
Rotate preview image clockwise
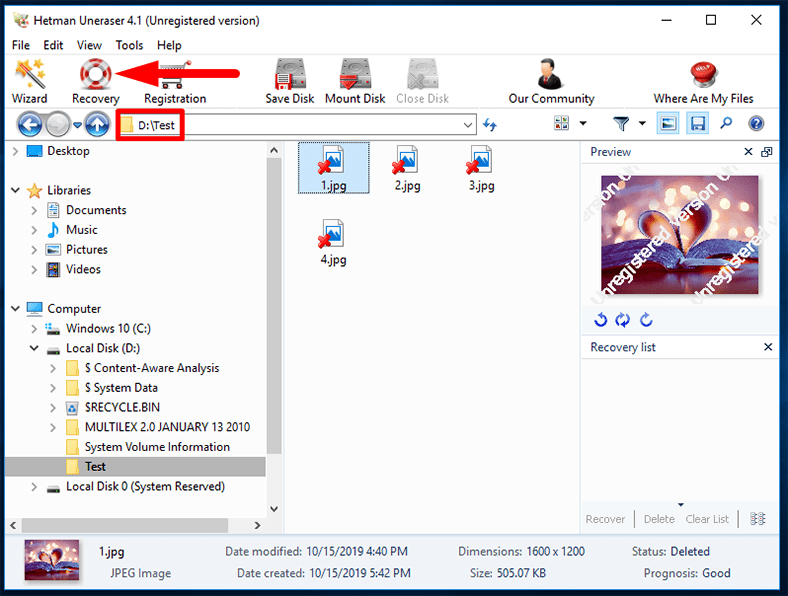pyautogui.click(x=646, y=320)
